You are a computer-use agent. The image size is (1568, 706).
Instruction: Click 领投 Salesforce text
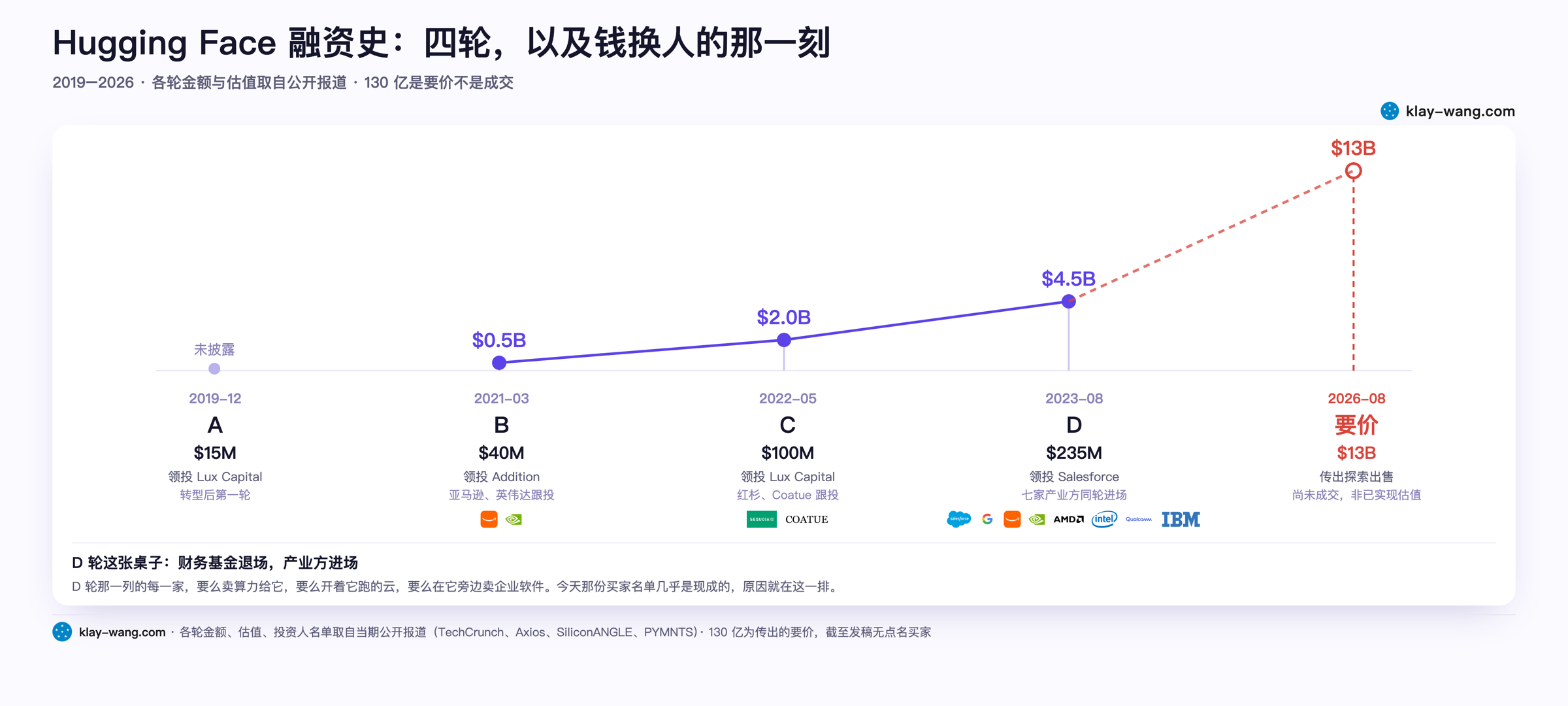(x=1074, y=477)
